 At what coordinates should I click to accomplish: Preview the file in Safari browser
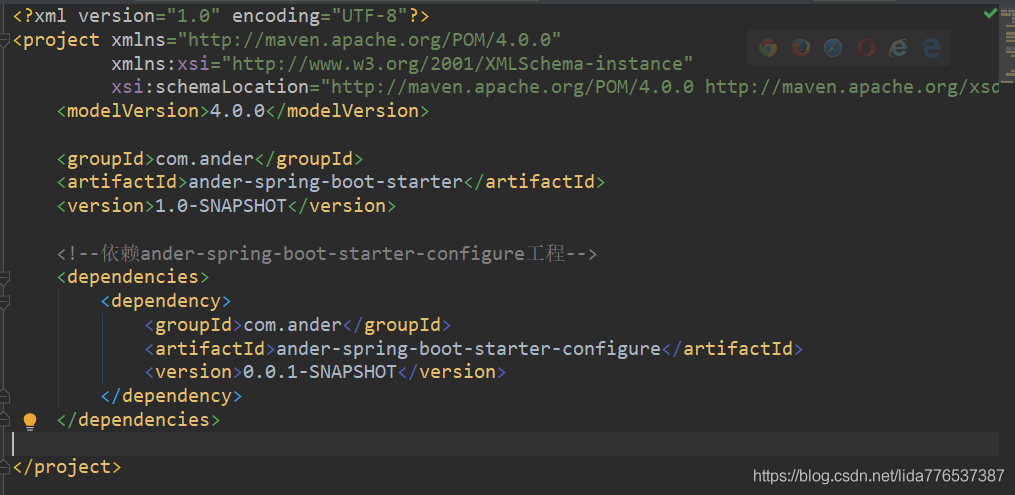pos(833,47)
